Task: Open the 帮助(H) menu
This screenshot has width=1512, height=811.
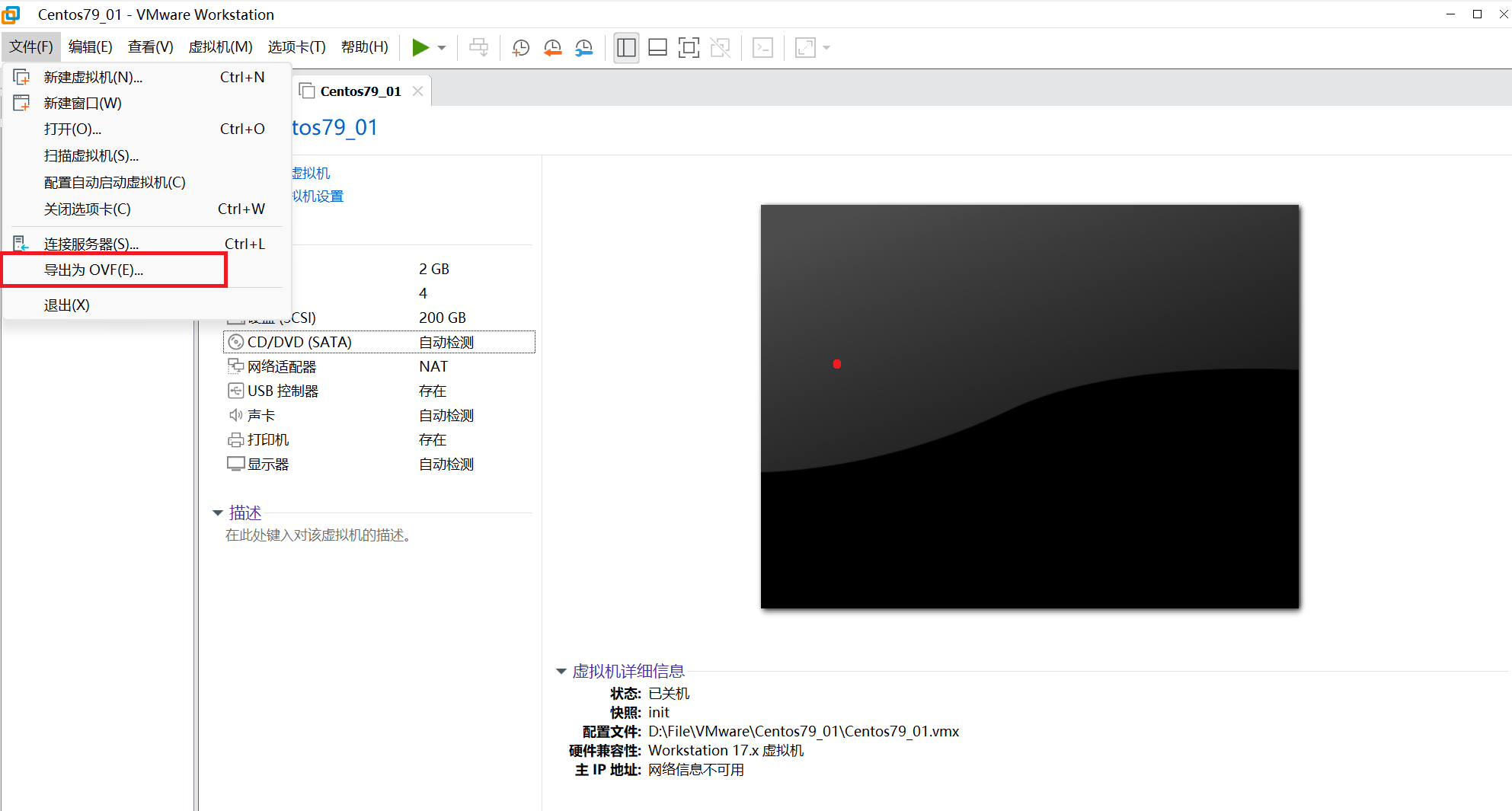Action: [x=364, y=47]
